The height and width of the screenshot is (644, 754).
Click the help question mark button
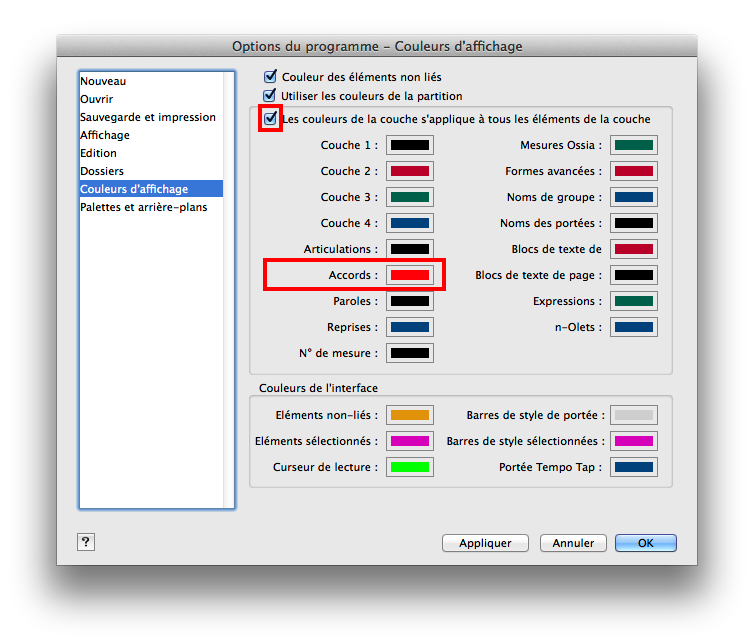coord(85,542)
